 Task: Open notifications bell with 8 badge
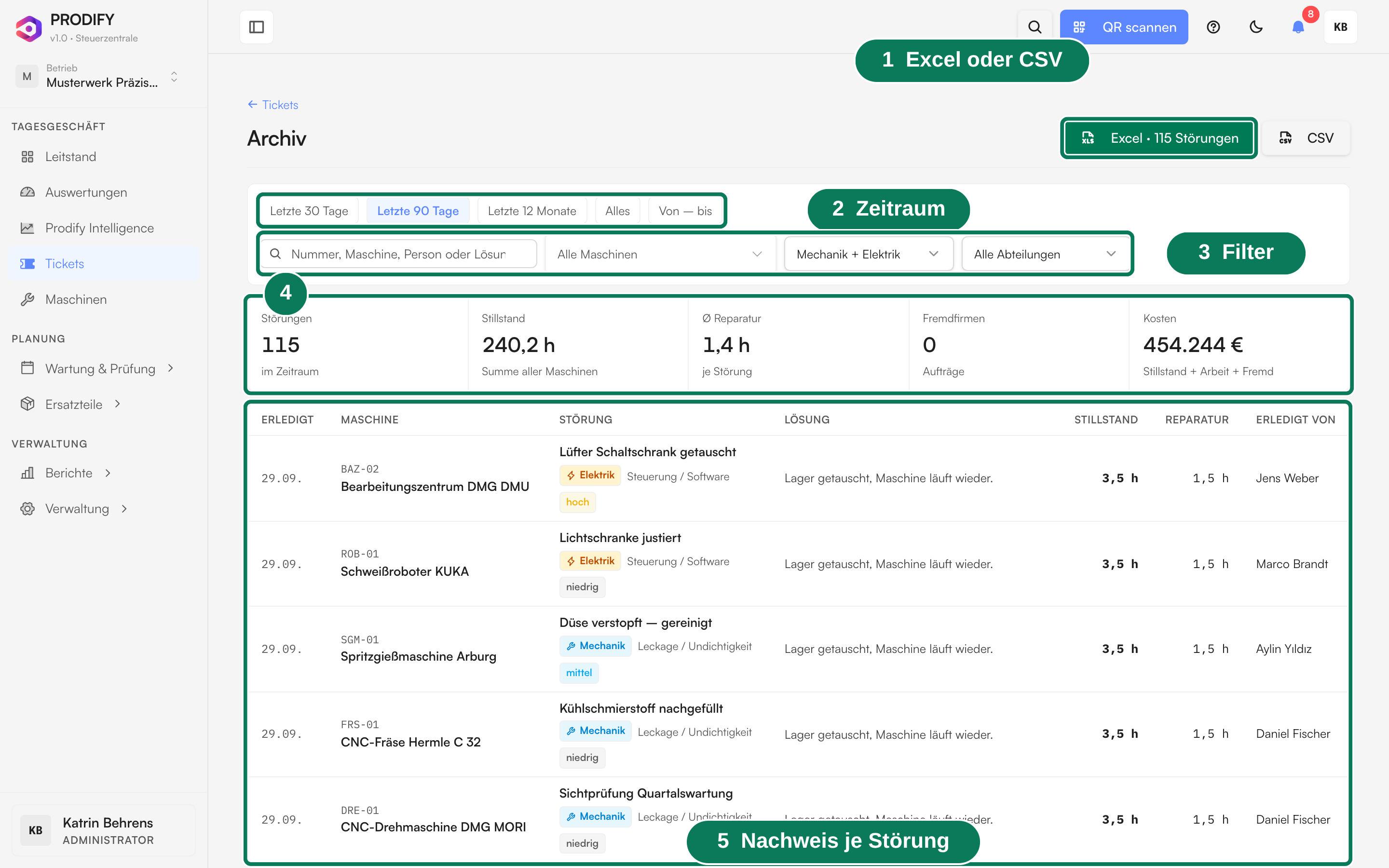[x=1298, y=27]
